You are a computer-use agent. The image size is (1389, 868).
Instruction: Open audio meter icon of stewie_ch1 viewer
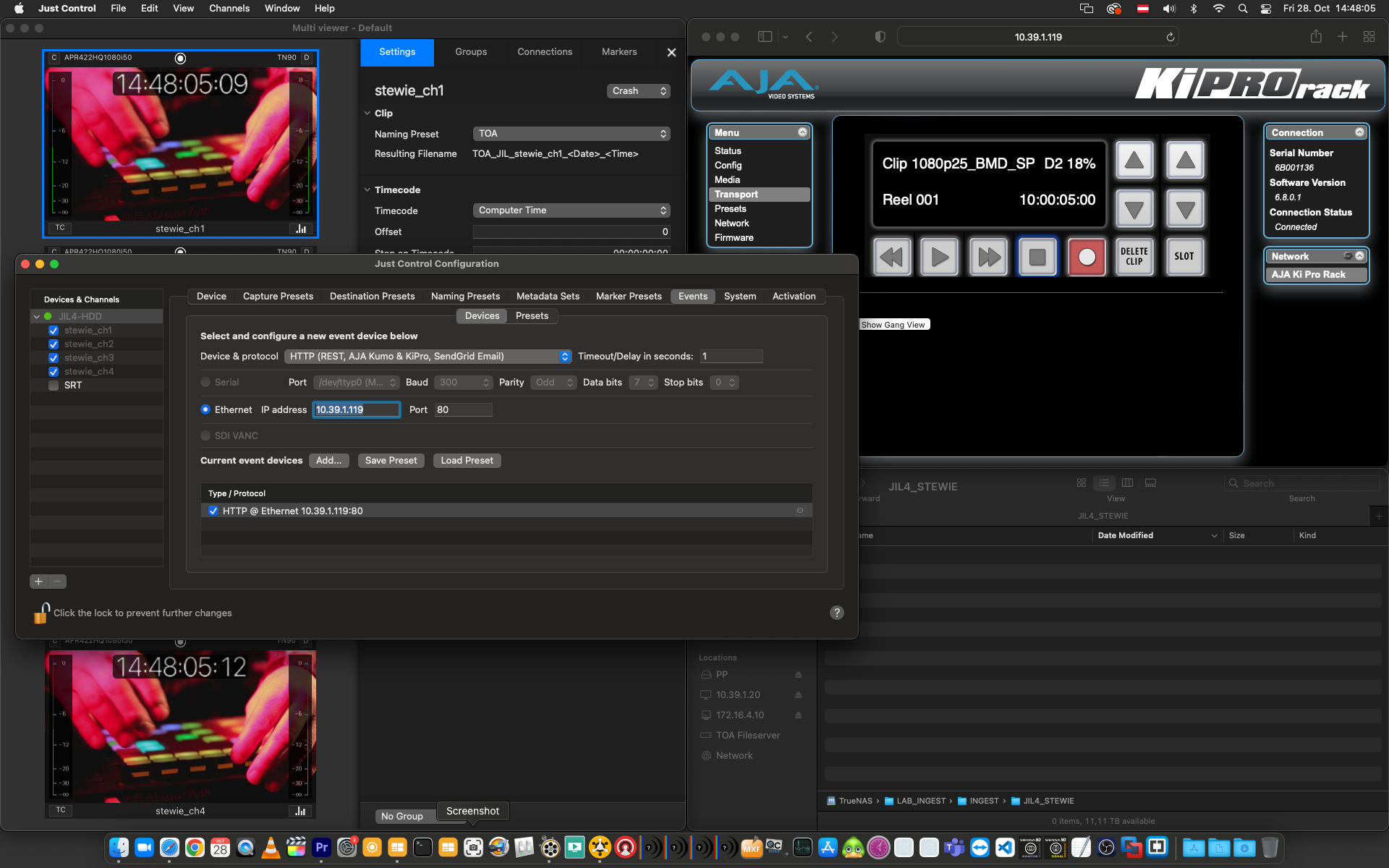[x=301, y=229]
